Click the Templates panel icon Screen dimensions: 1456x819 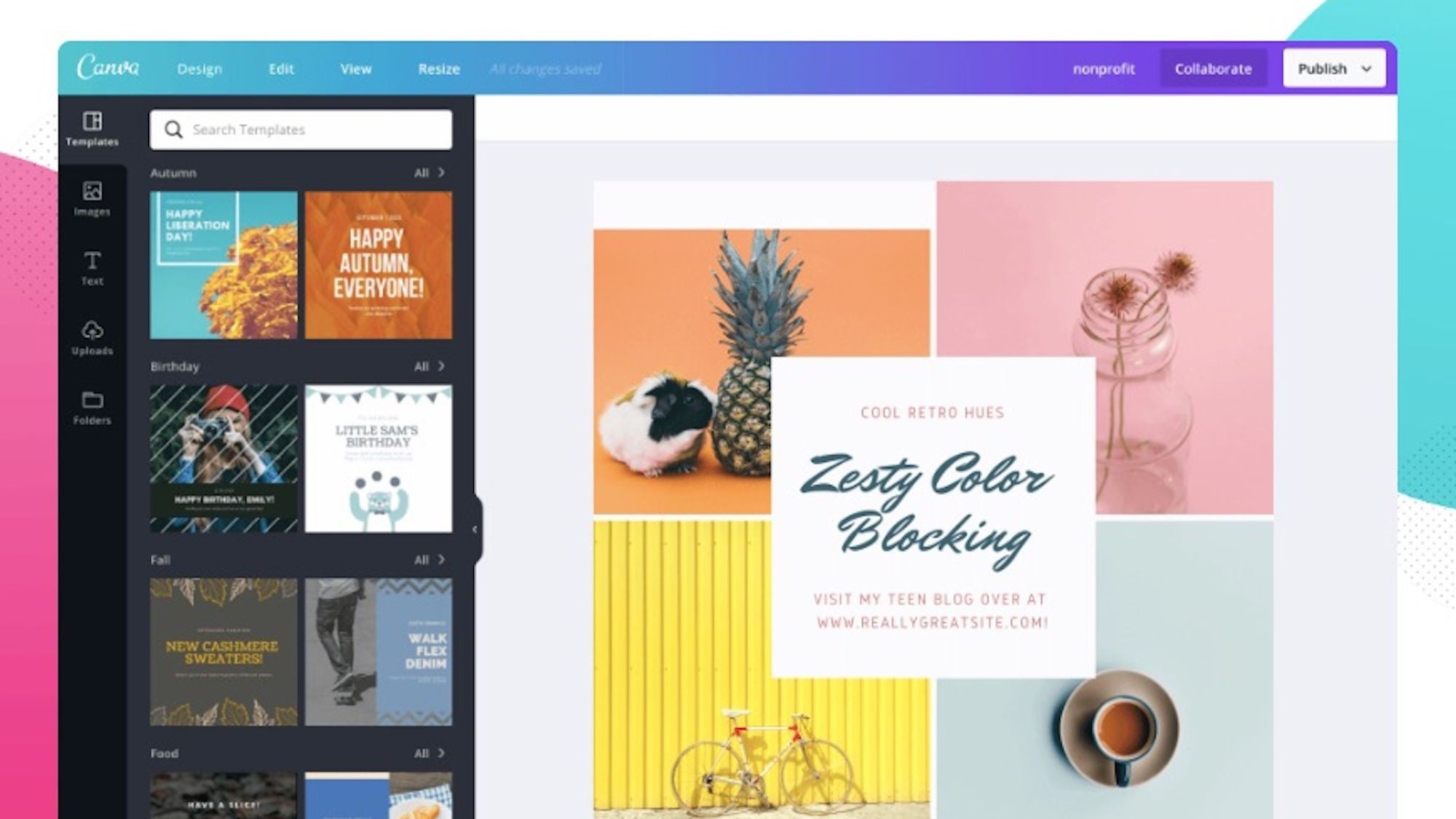point(92,127)
